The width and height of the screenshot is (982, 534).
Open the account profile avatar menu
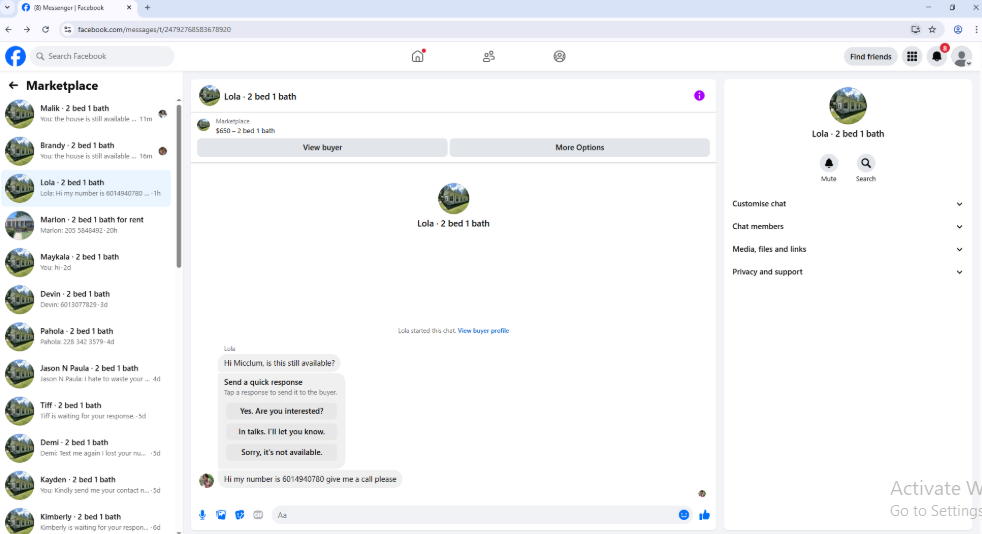point(961,56)
